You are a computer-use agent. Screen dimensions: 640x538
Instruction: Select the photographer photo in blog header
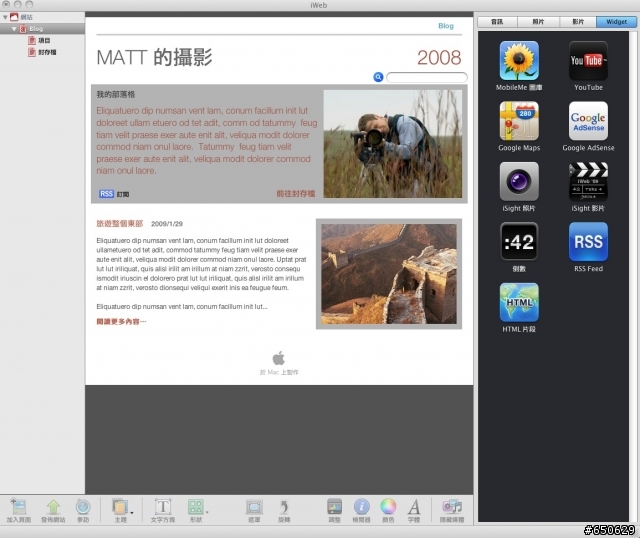point(393,144)
